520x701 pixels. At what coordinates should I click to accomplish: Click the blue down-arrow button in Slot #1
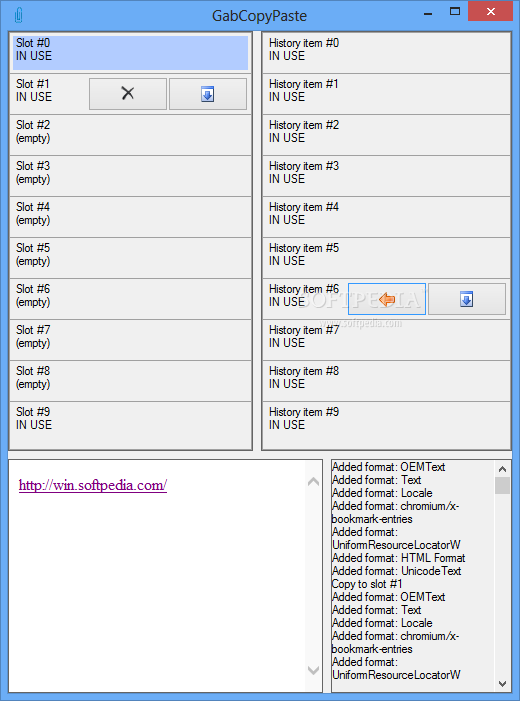(x=208, y=94)
